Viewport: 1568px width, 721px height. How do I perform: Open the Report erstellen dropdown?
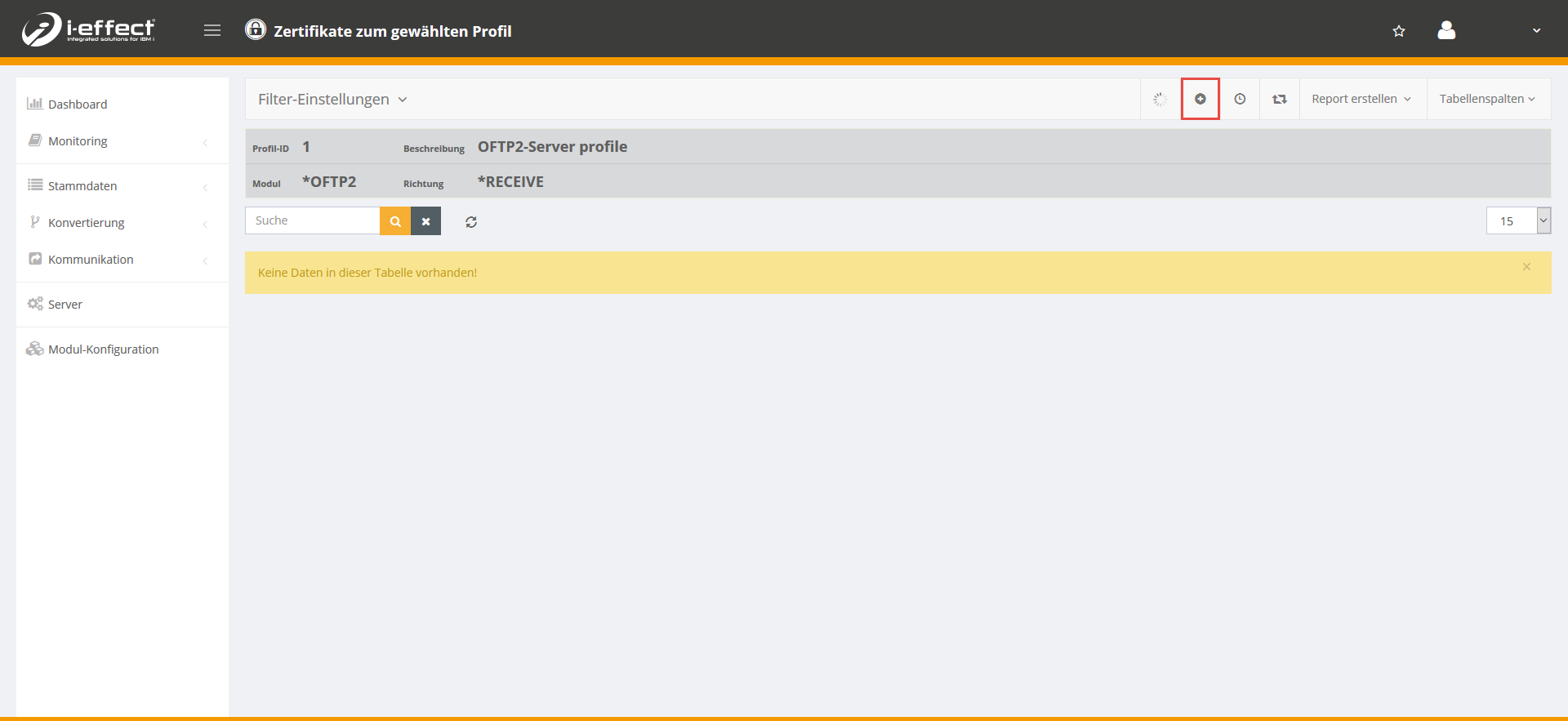pos(1361,99)
